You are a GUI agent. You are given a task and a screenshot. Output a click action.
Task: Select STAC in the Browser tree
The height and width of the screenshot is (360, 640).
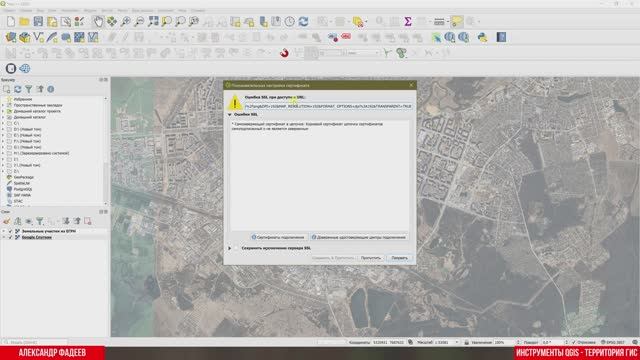click(18, 201)
